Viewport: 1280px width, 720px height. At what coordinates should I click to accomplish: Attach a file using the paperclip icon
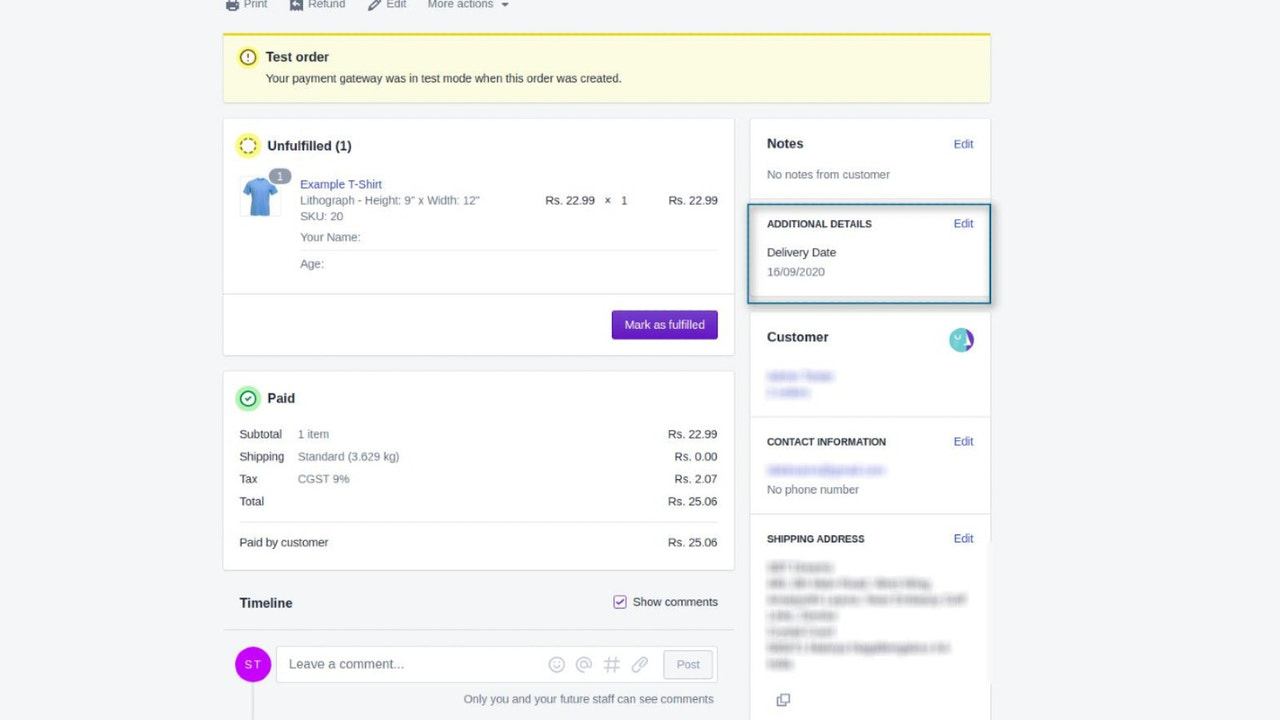pos(640,664)
